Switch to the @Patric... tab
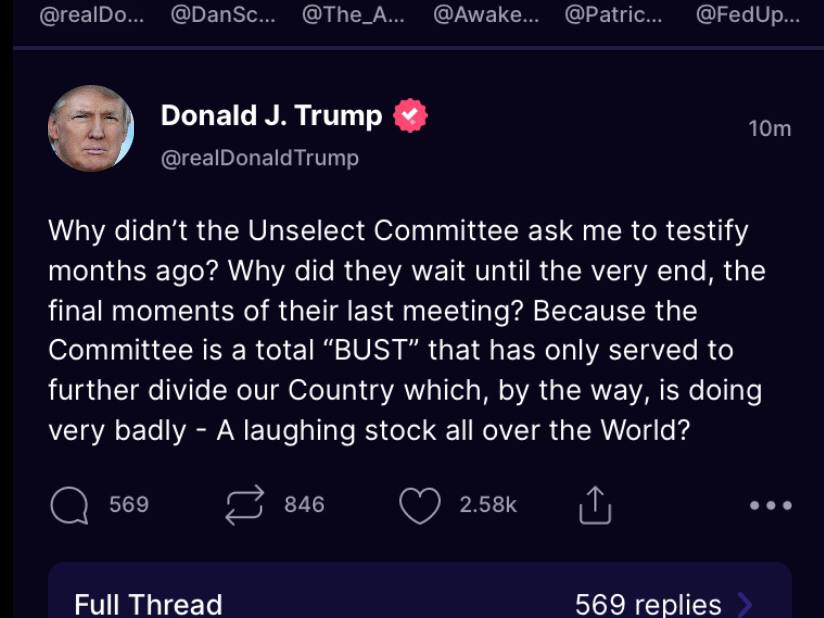The width and height of the screenshot is (824, 618). click(613, 16)
